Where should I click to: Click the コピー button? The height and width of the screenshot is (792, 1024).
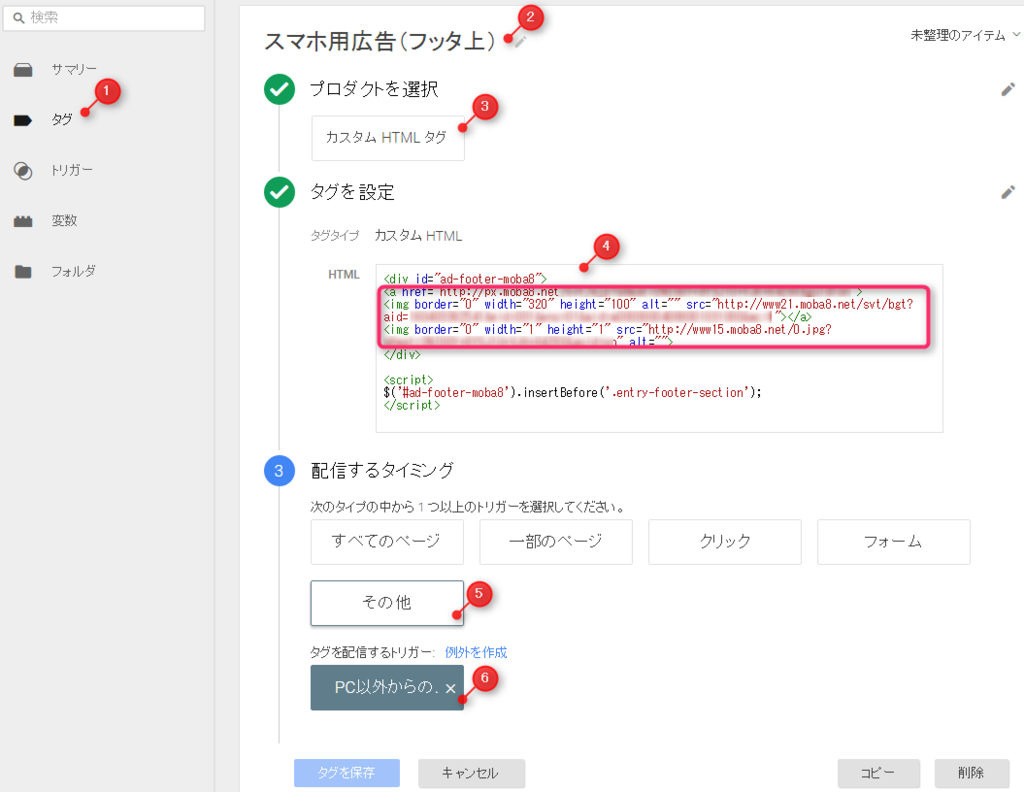(878, 773)
